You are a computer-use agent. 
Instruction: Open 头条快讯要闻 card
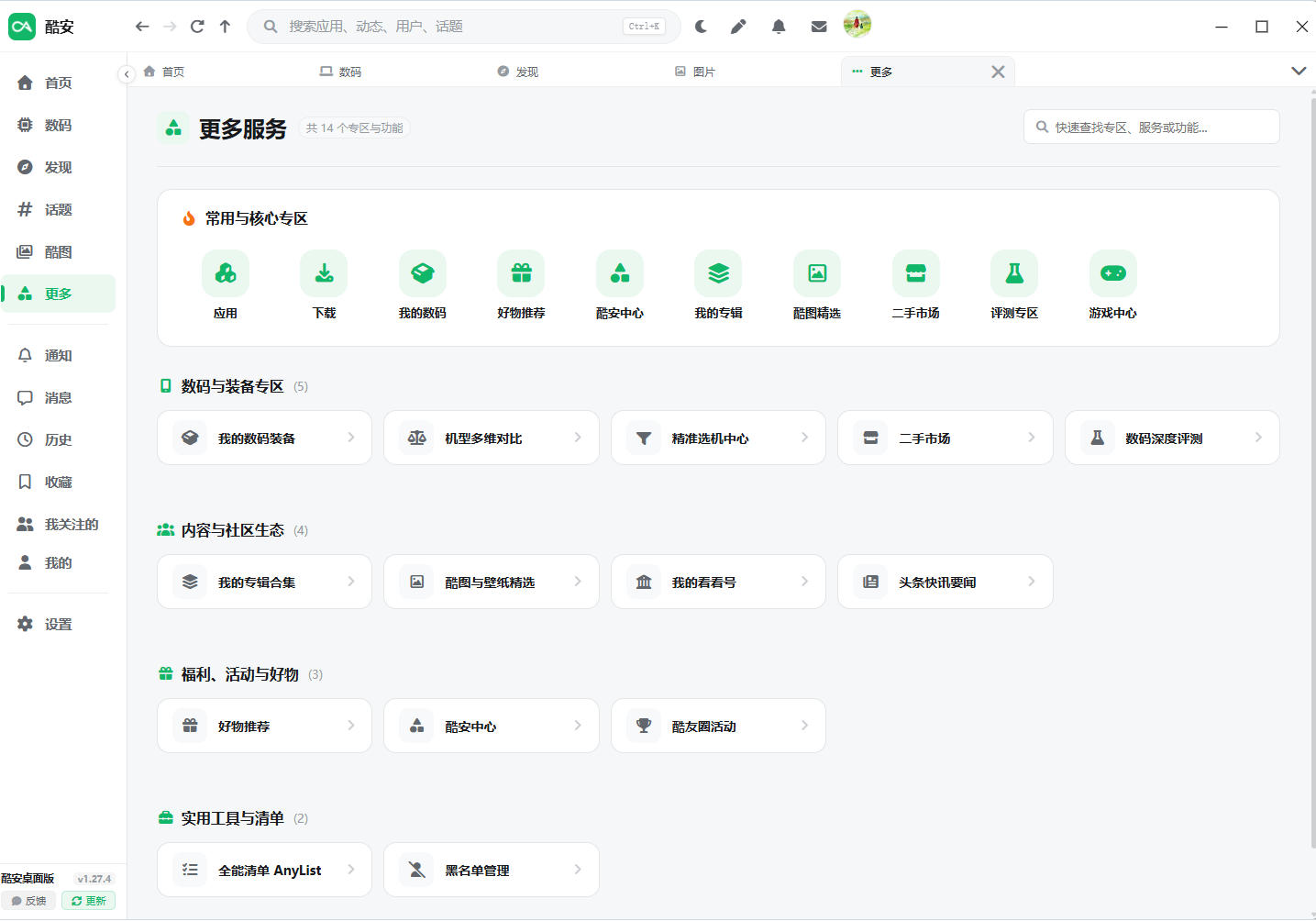(946, 582)
